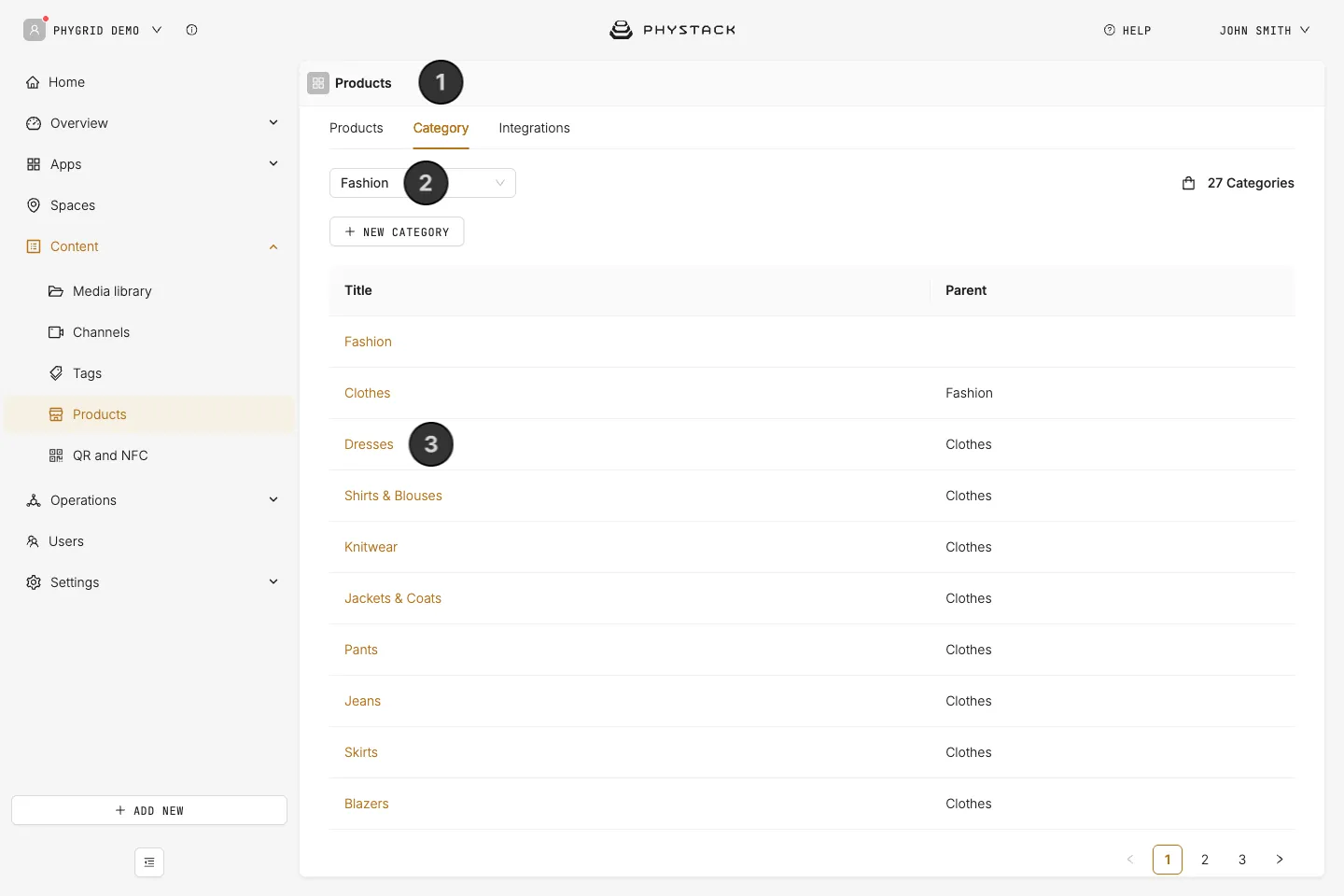
Task: Click the Products header grid icon
Action: pyautogui.click(x=318, y=83)
